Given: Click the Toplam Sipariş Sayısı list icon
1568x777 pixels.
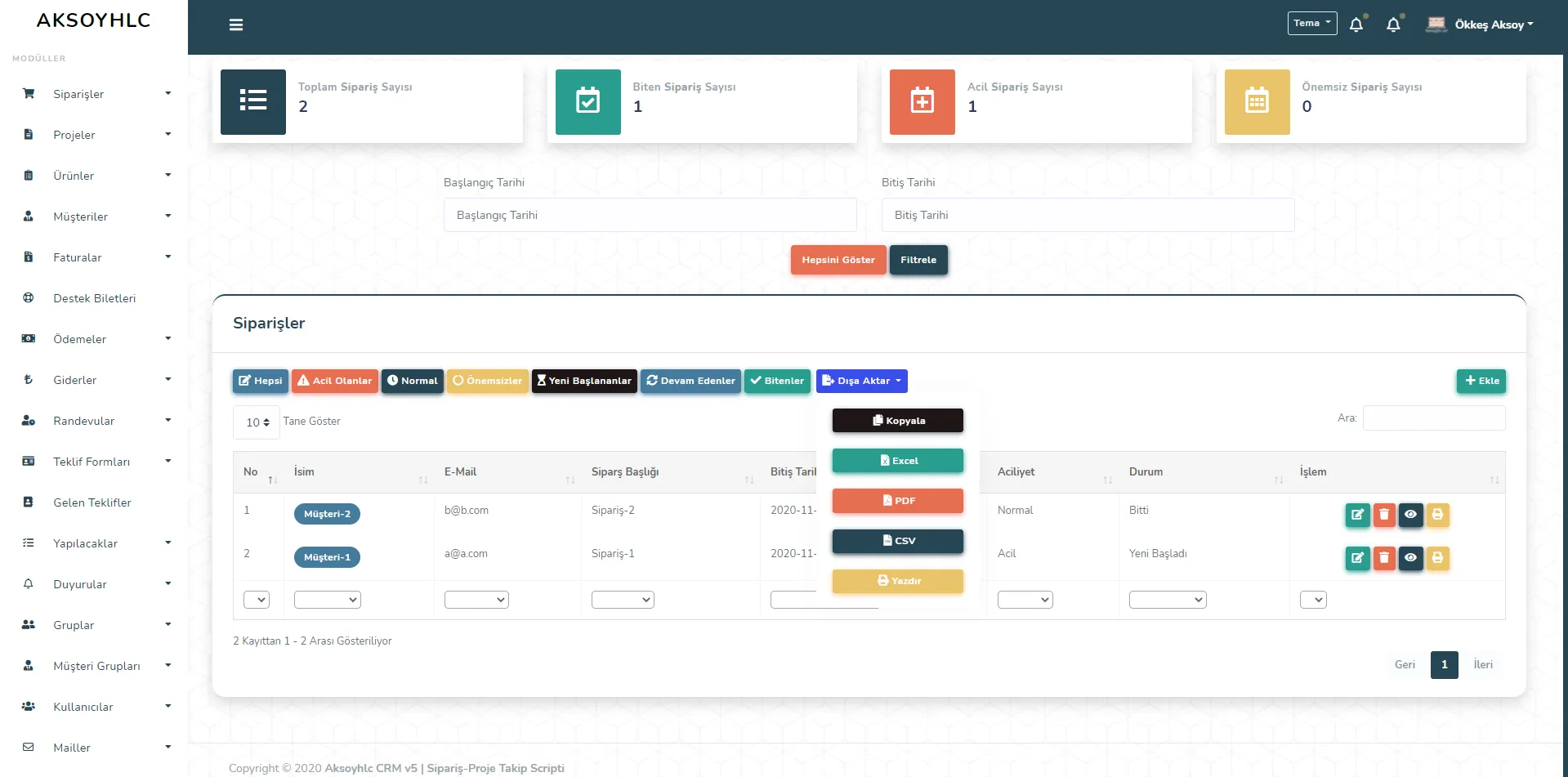Looking at the screenshot, I should (x=253, y=101).
